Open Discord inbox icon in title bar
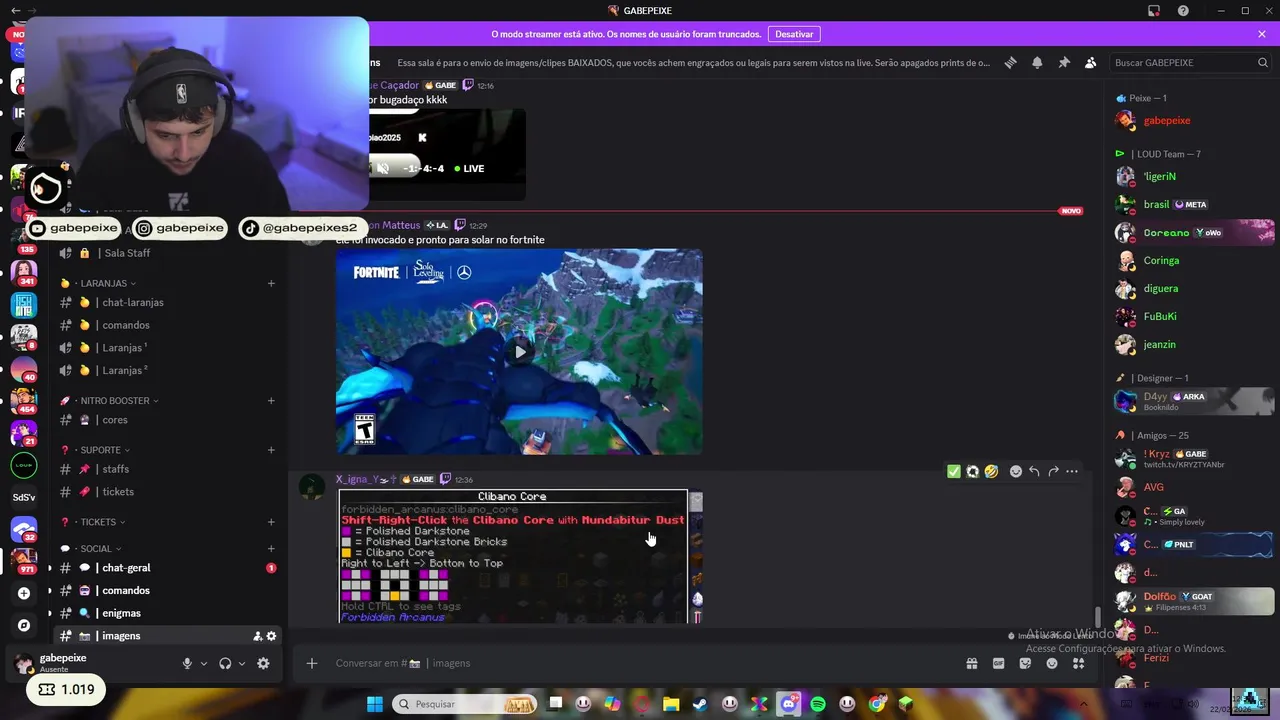 point(1154,11)
